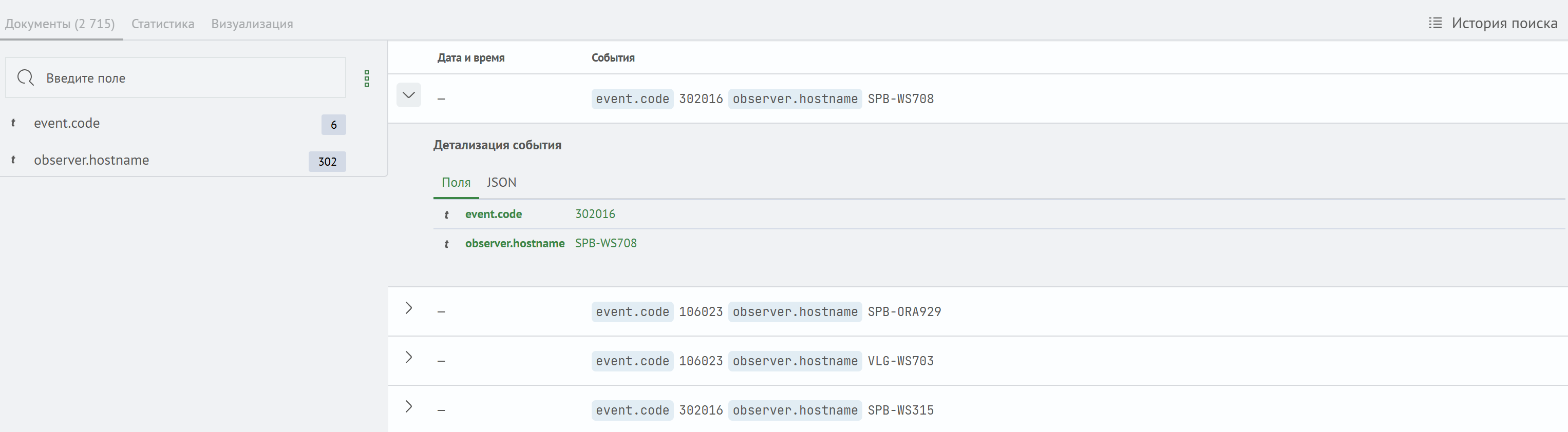1568x432 pixels.
Task: Collapse the expanded SPB-WS708 event row
Action: click(408, 95)
